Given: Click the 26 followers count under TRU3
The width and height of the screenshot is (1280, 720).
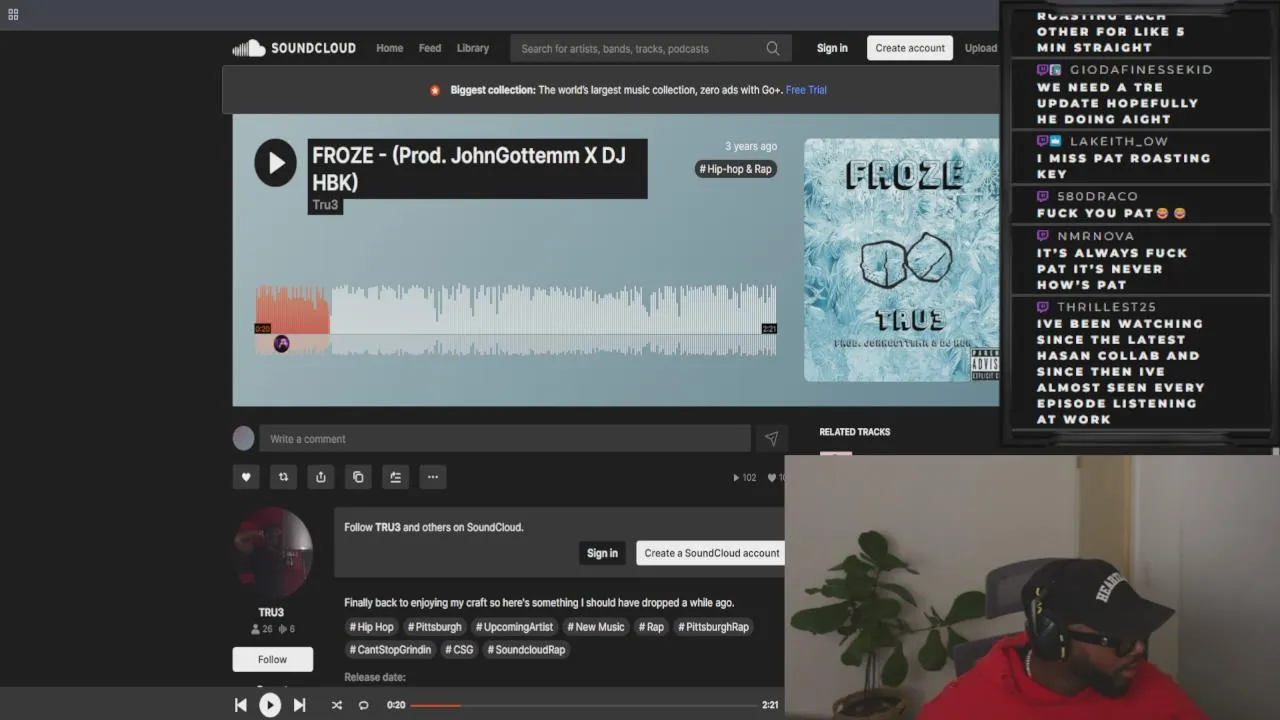Looking at the screenshot, I should point(262,629).
